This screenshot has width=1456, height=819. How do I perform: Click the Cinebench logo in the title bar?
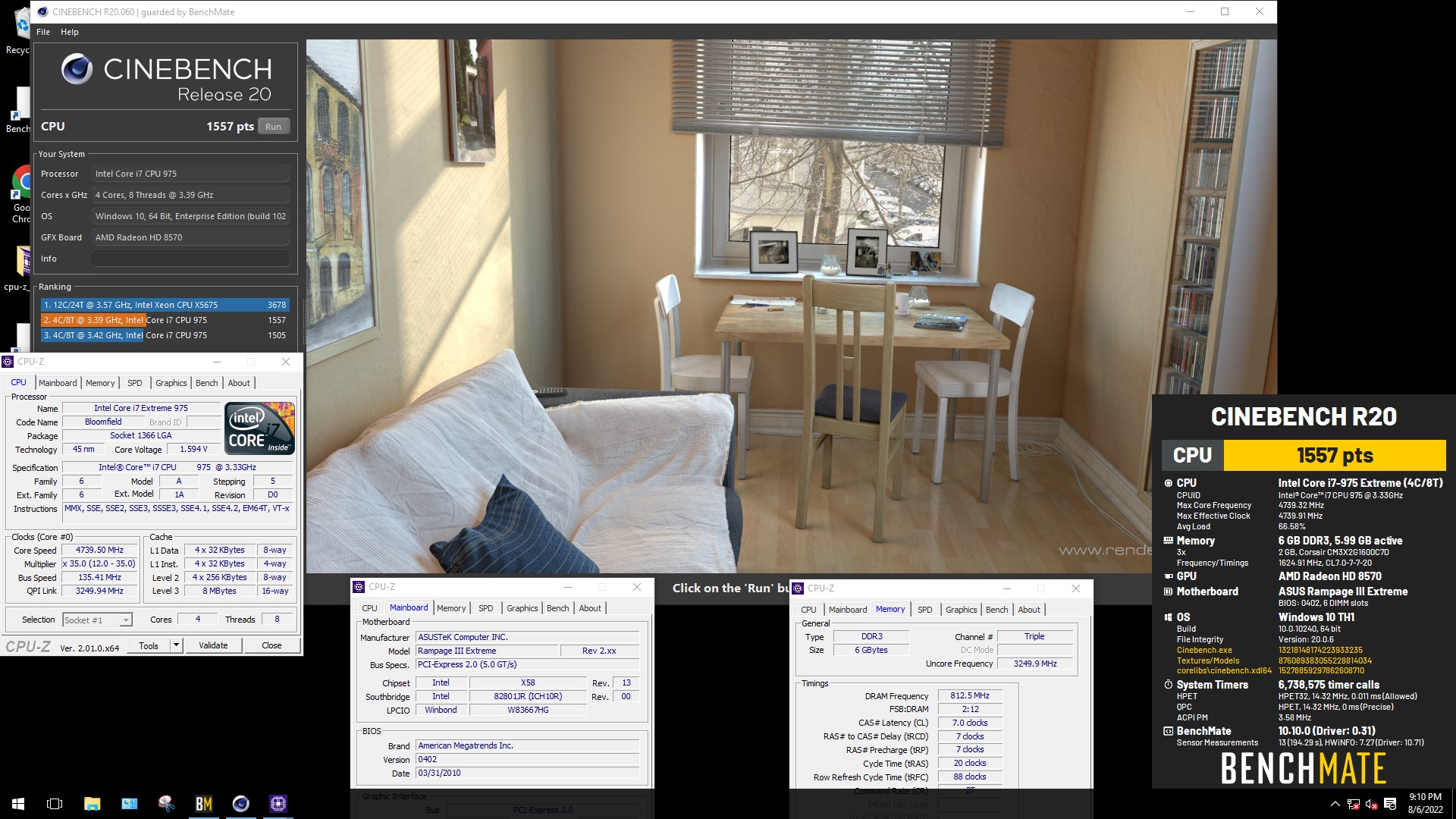(42, 11)
